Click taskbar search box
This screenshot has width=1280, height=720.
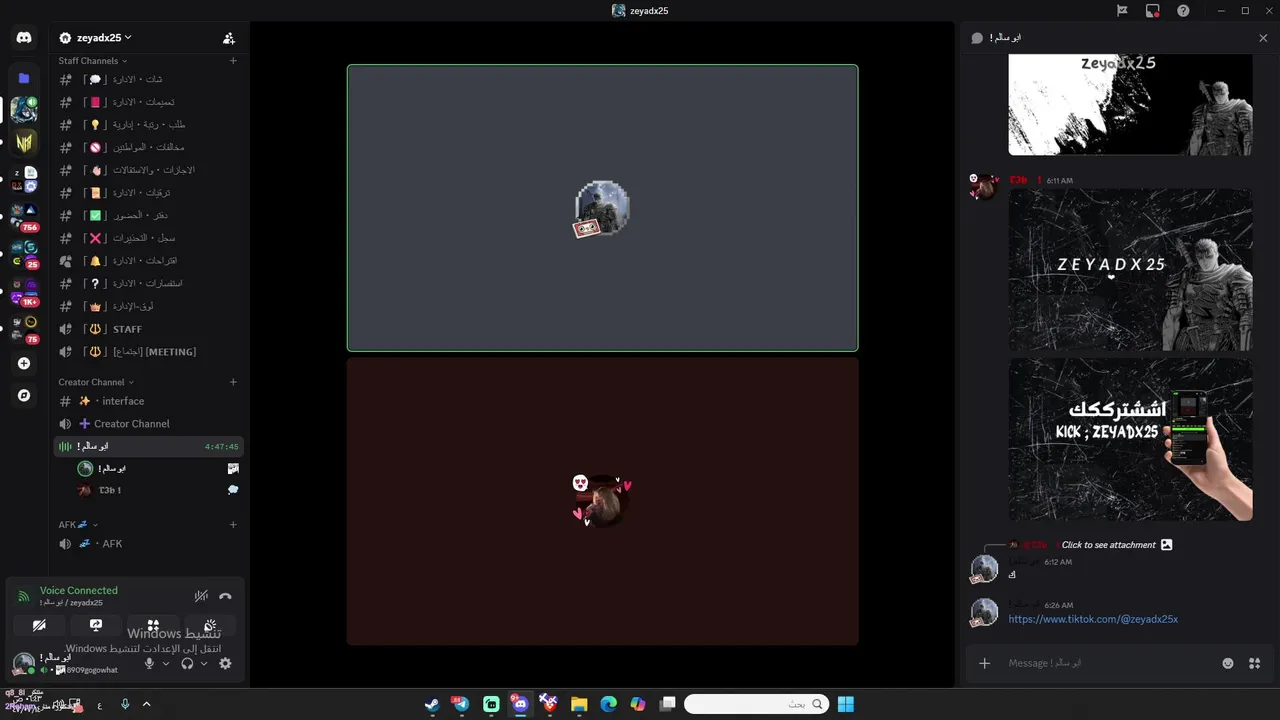click(757, 704)
